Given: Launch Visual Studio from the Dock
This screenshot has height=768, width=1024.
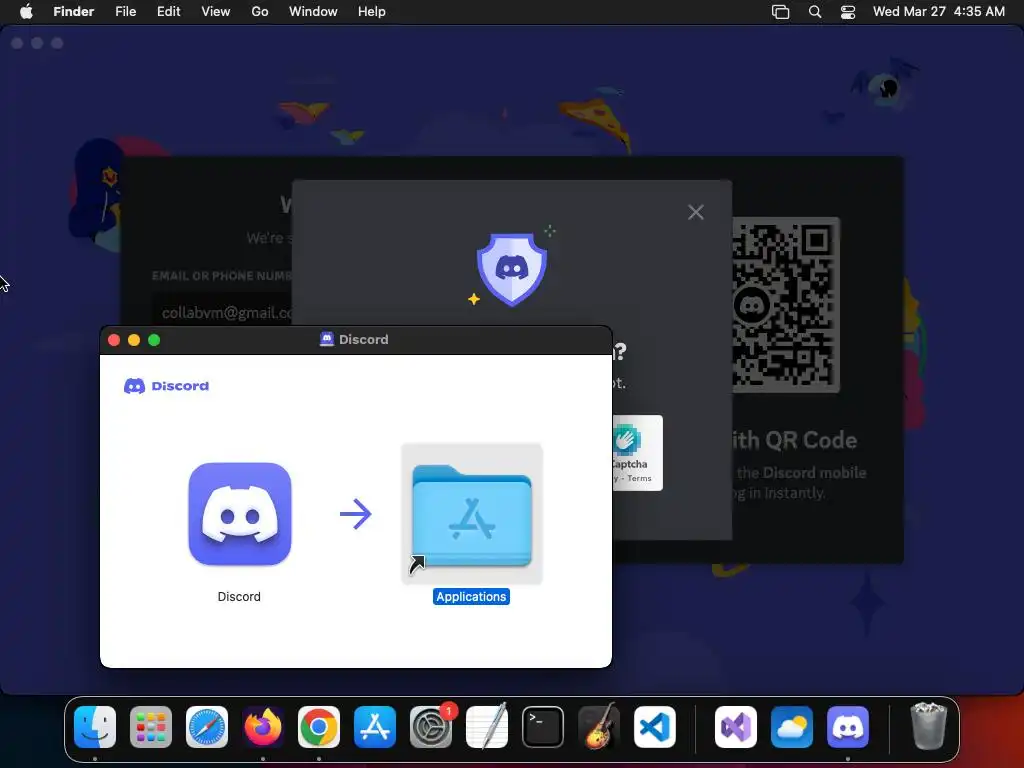Looking at the screenshot, I should (736, 727).
